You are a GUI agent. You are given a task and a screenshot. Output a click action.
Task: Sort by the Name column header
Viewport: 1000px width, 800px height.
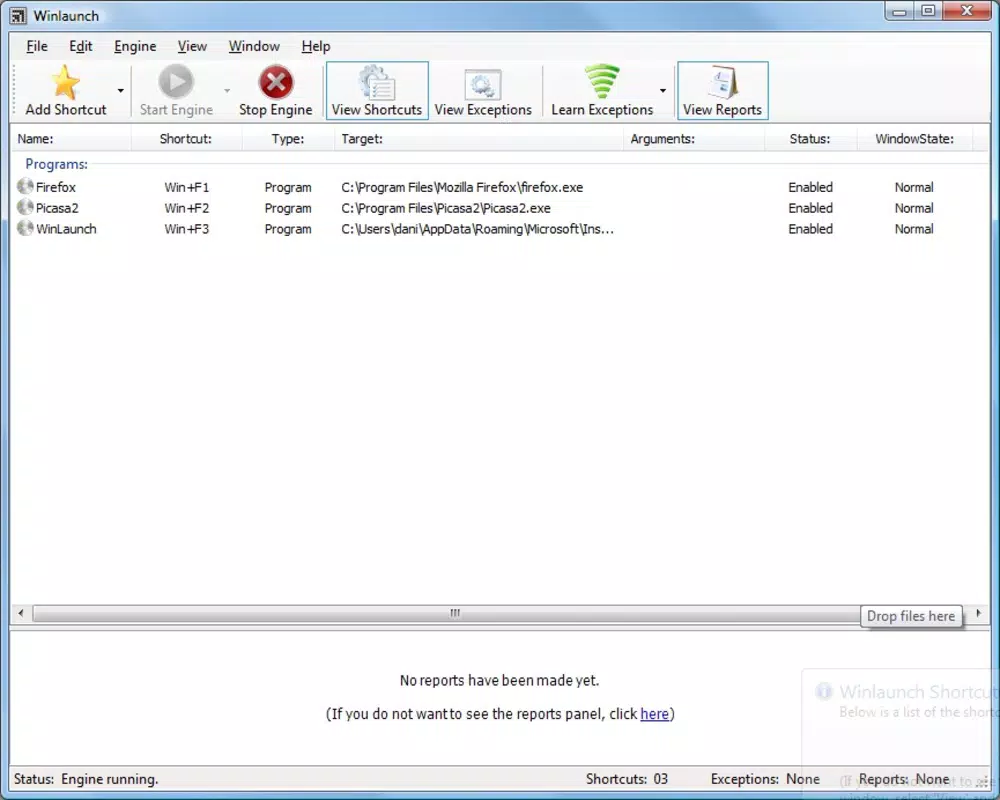click(x=71, y=138)
